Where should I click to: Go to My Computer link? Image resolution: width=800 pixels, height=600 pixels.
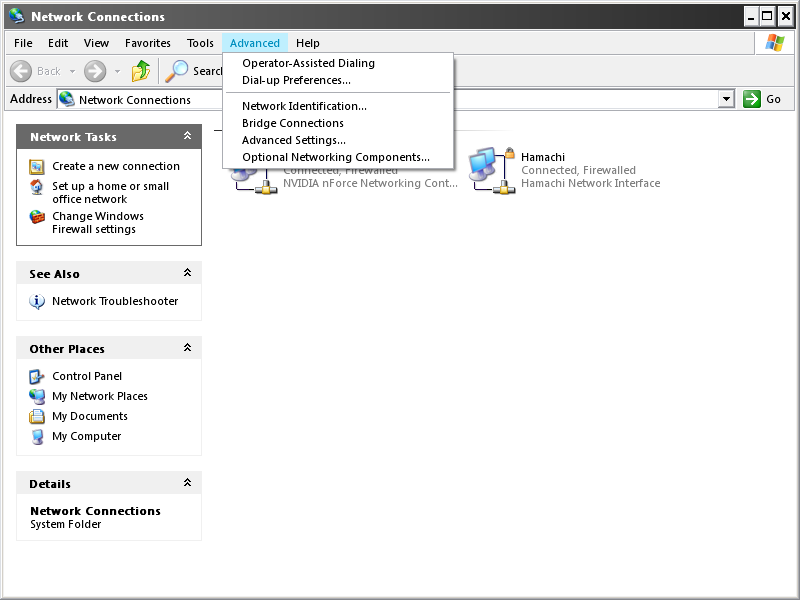tap(86, 436)
